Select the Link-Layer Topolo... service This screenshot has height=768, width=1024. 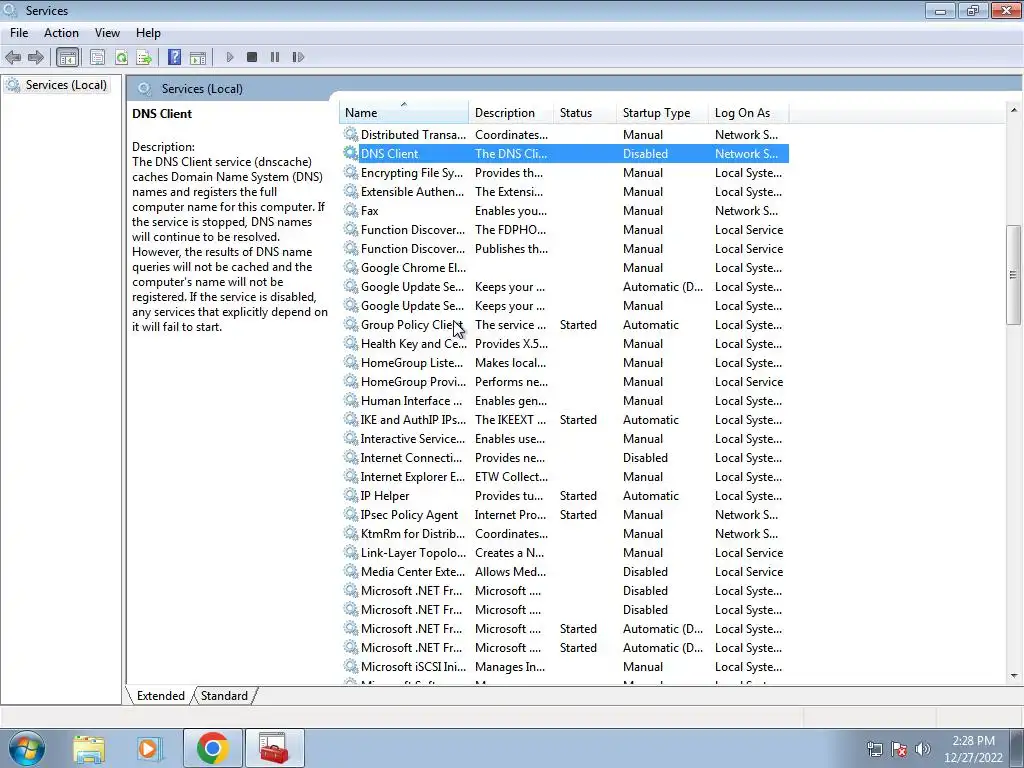point(565,552)
